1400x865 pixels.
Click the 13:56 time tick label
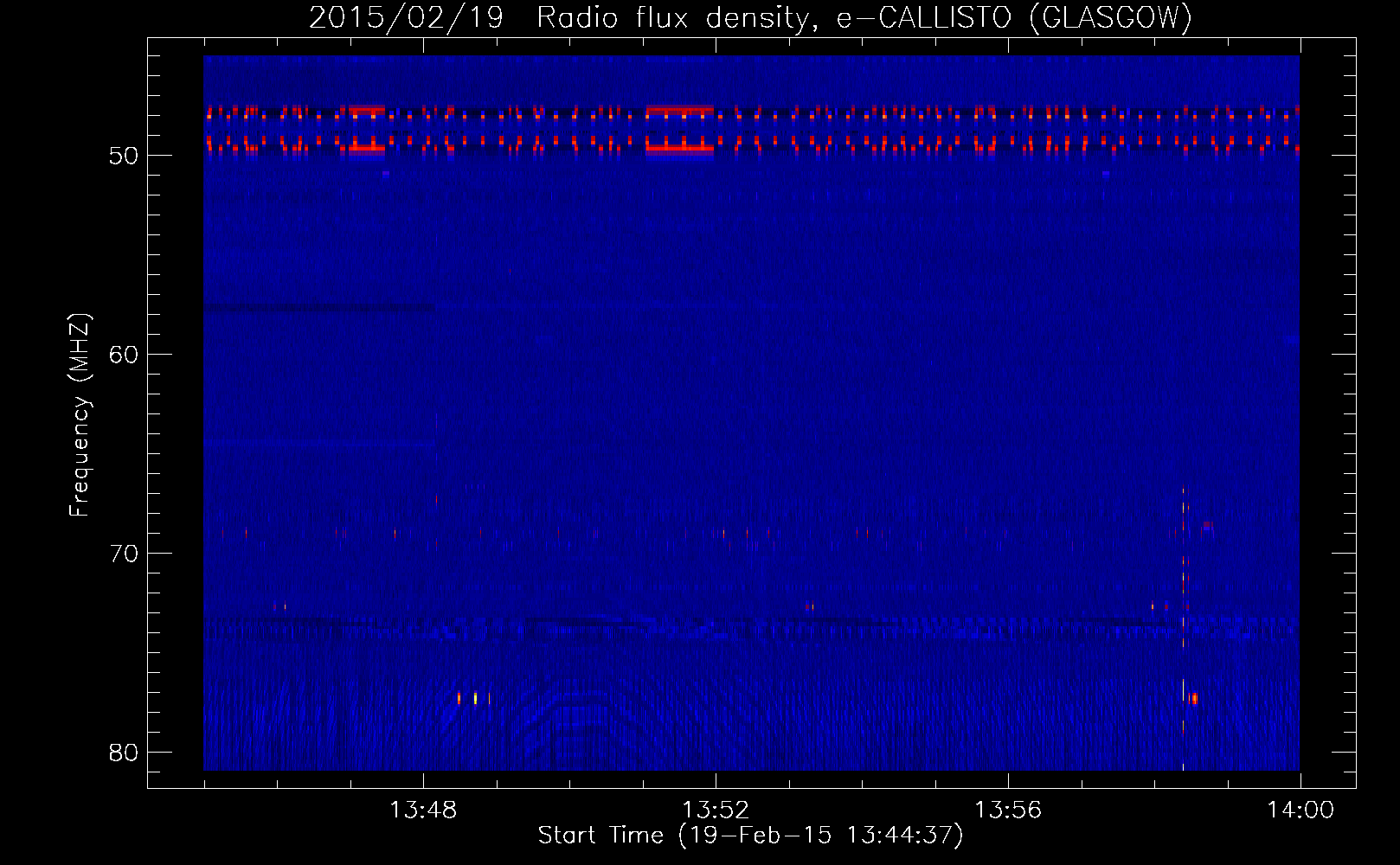pos(1008,811)
